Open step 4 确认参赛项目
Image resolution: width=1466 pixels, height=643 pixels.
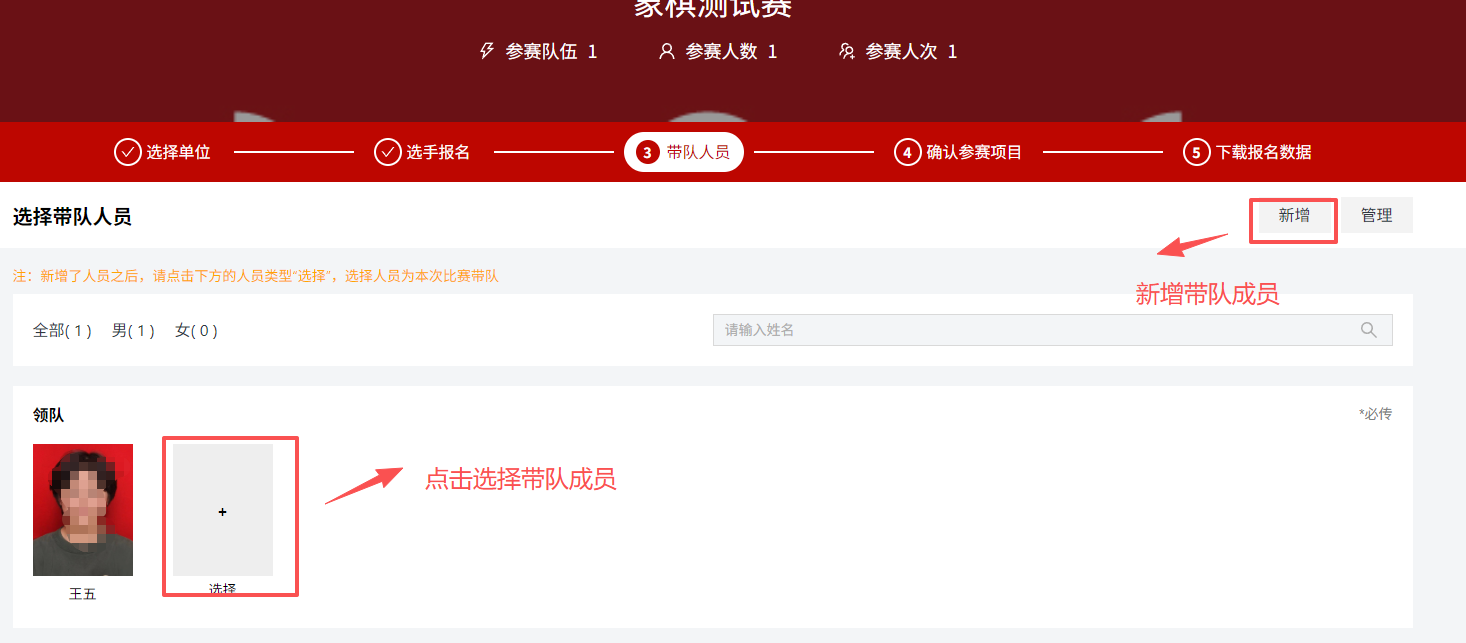(x=957, y=152)
